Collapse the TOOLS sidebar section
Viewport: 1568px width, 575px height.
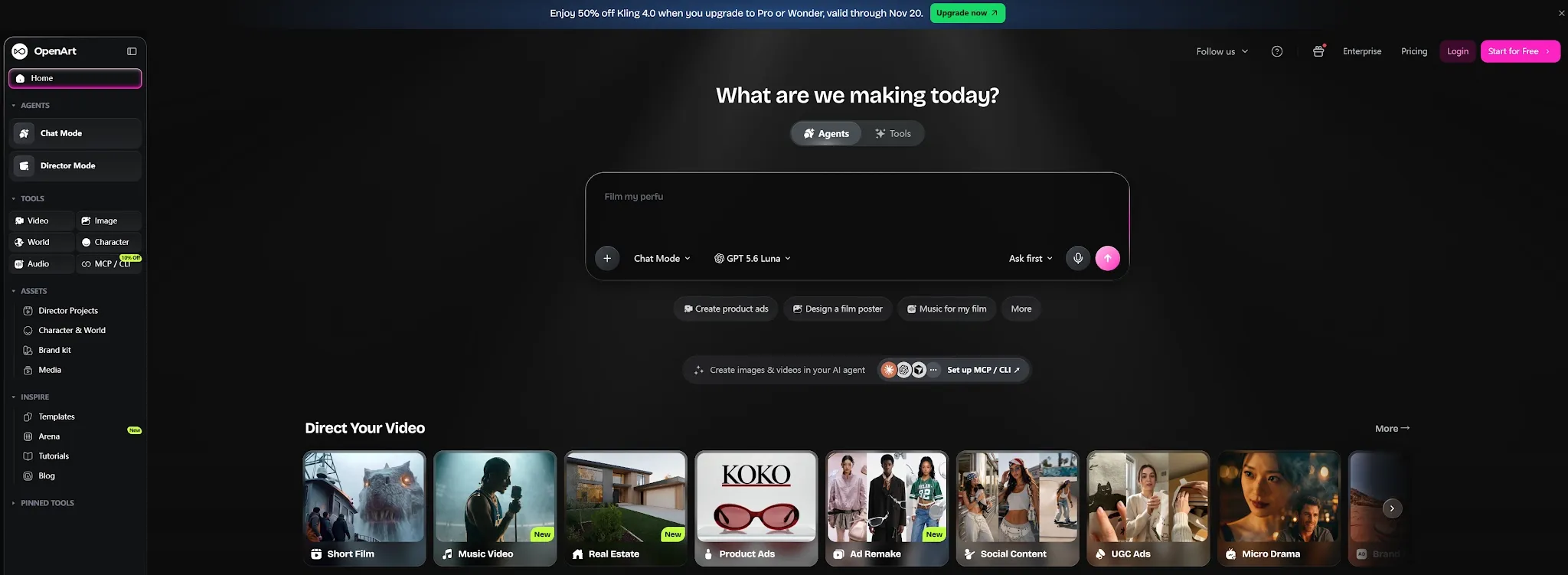(x=28, y=198)
